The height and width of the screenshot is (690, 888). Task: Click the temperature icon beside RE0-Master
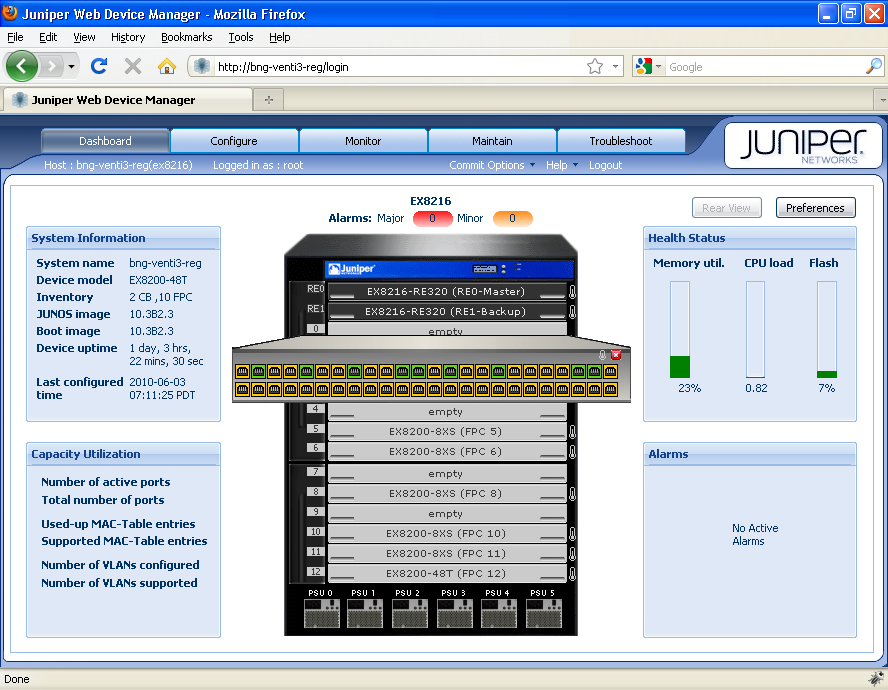click(x=573, y=292)
